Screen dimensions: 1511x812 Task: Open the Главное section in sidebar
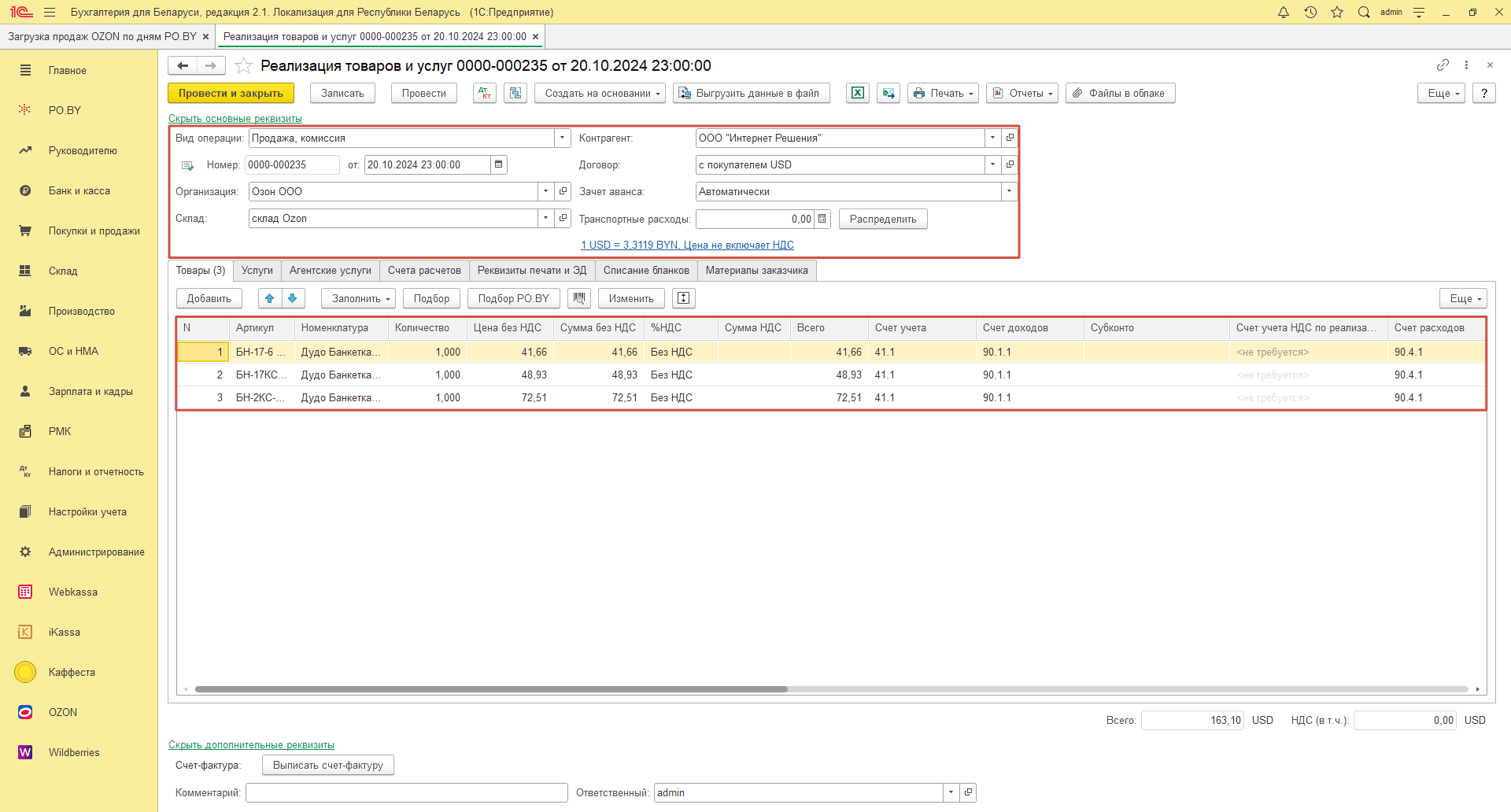pos(67,71)
